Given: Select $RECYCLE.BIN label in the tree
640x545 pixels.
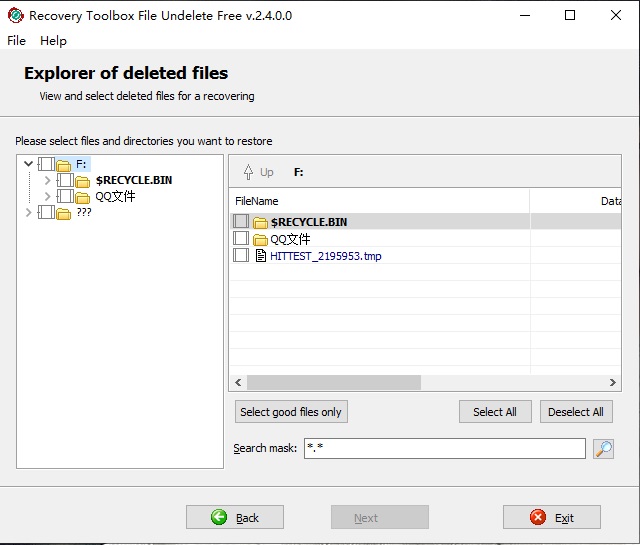Looking at the screenshot, I should pos(134,180).
